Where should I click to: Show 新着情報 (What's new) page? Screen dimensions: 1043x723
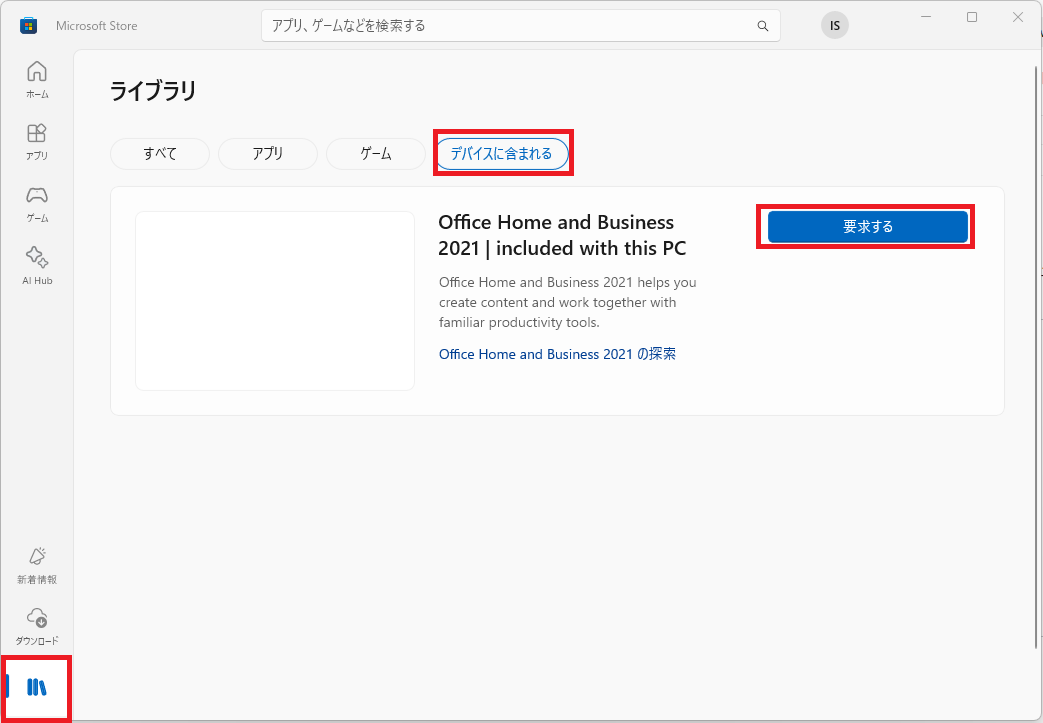tap(37, 565)
